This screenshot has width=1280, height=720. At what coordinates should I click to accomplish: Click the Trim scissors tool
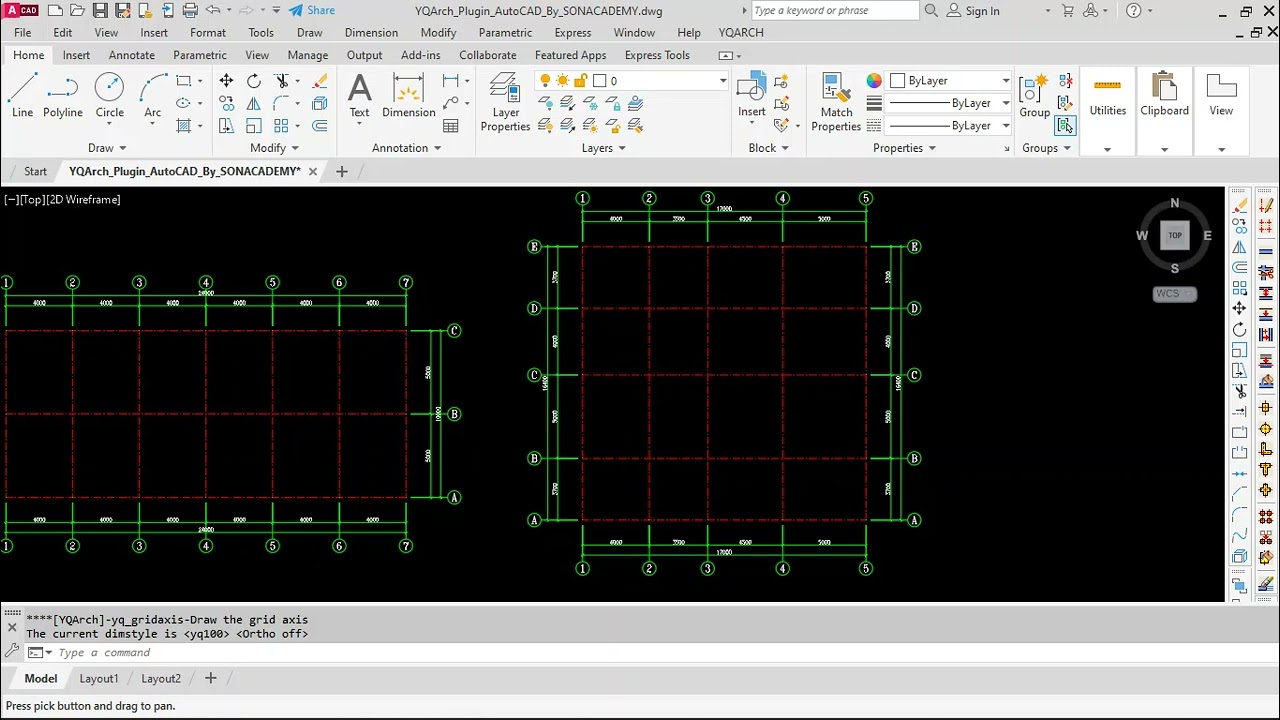(282, 81)
